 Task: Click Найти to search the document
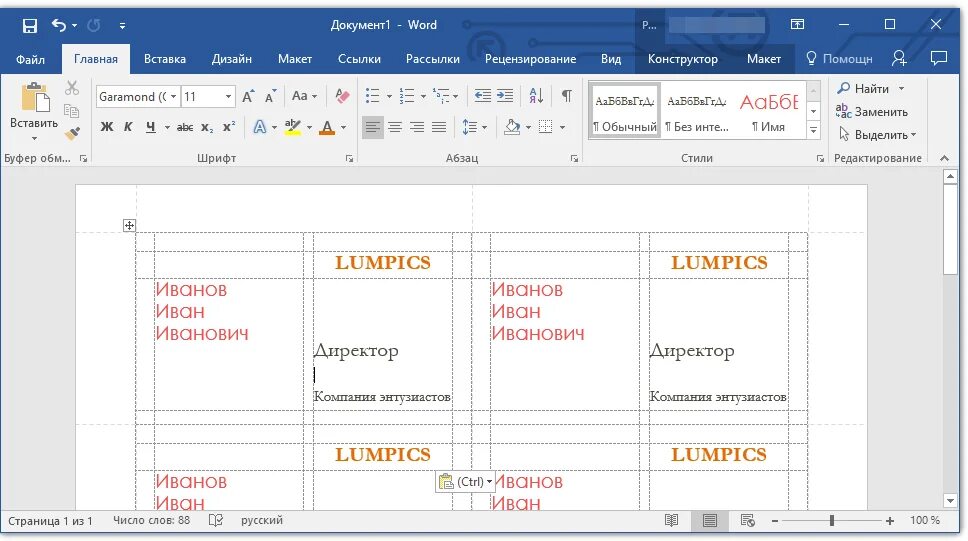864,89
